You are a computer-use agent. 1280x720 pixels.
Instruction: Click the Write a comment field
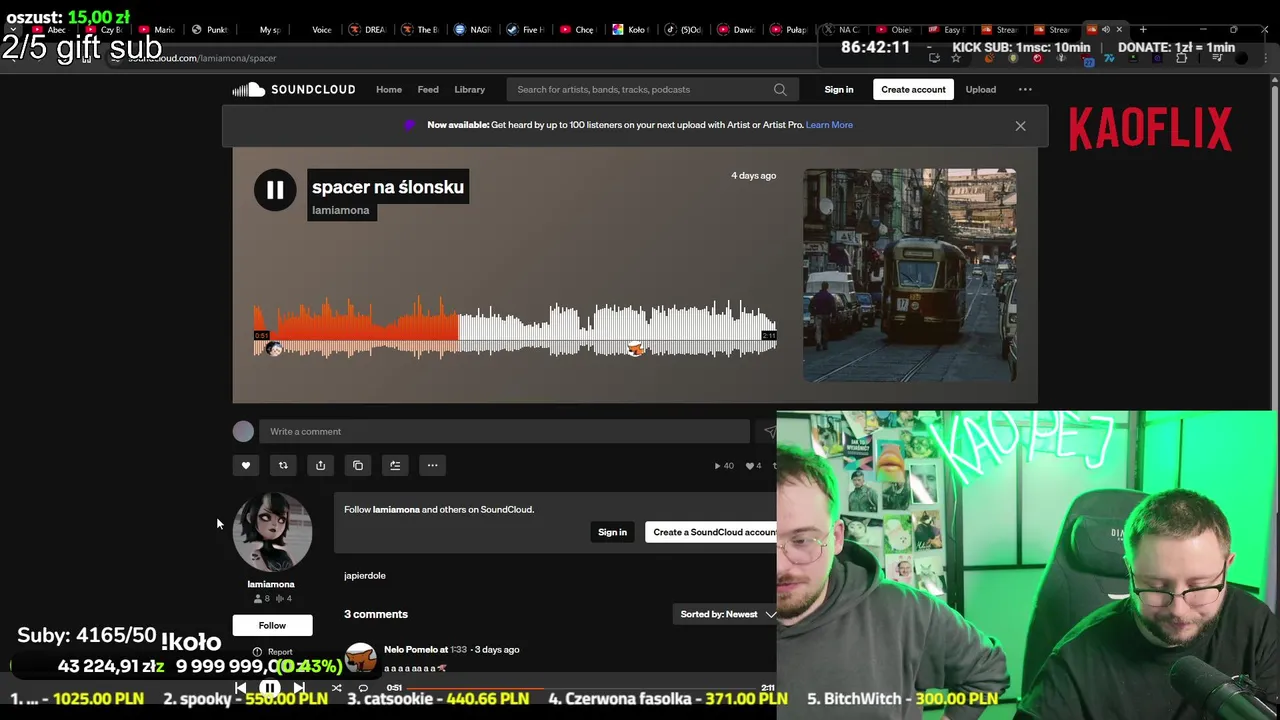point(504,432)
